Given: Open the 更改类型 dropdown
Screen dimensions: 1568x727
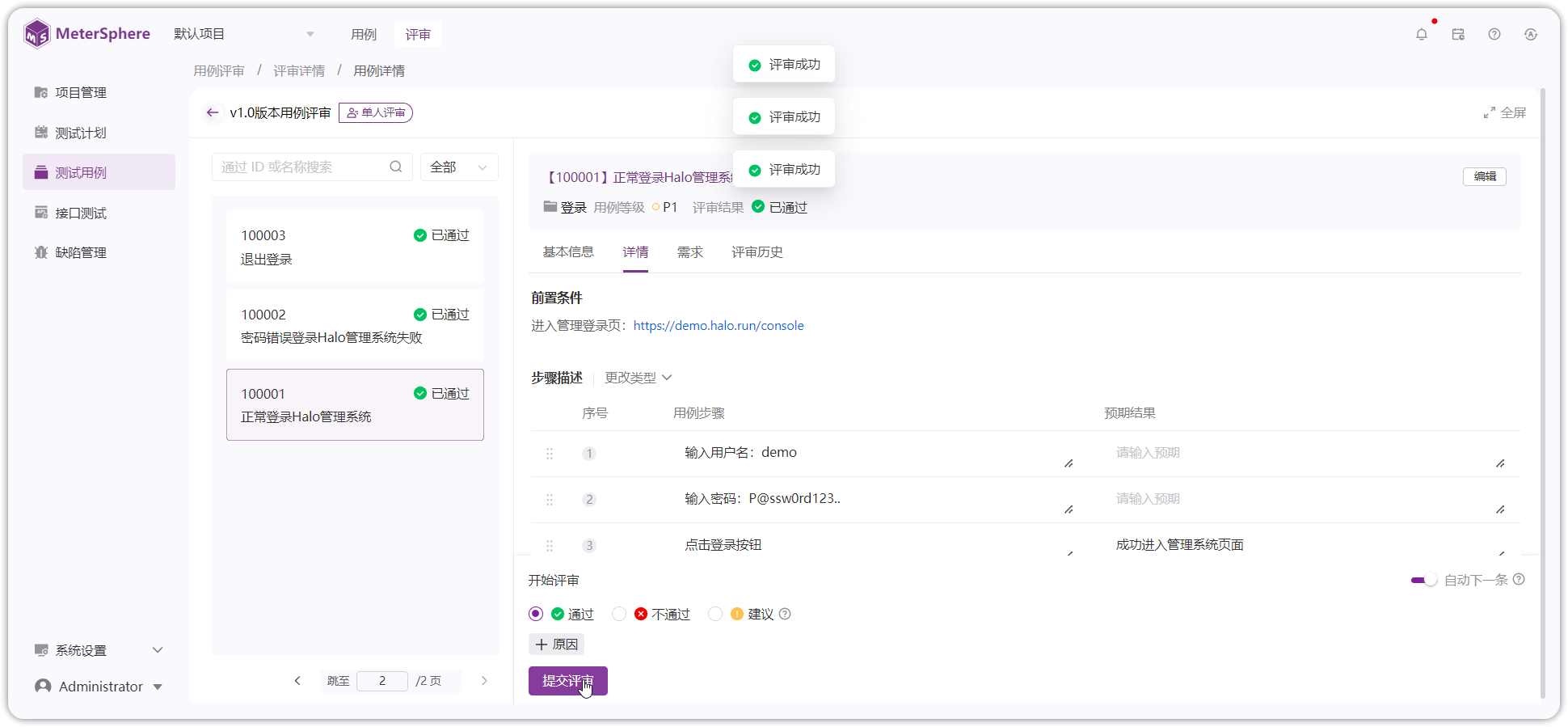Looking at the screenshot, I should (x=639, y=378).
